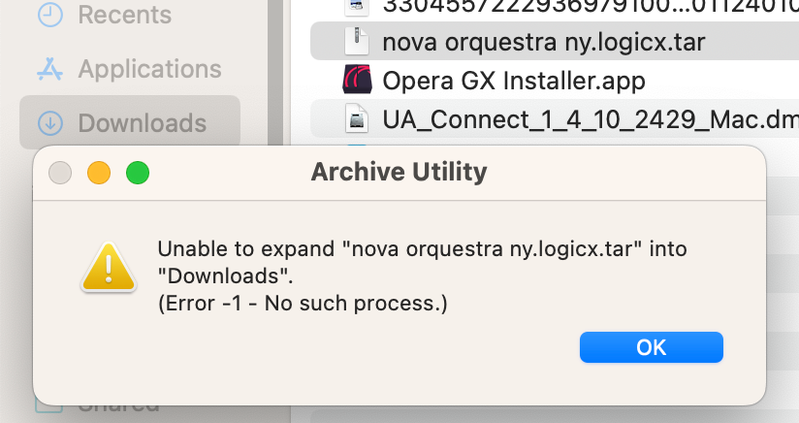Click the green zoom button on dialog
Viewport: 799px width, 423px height.
(137, 172)
